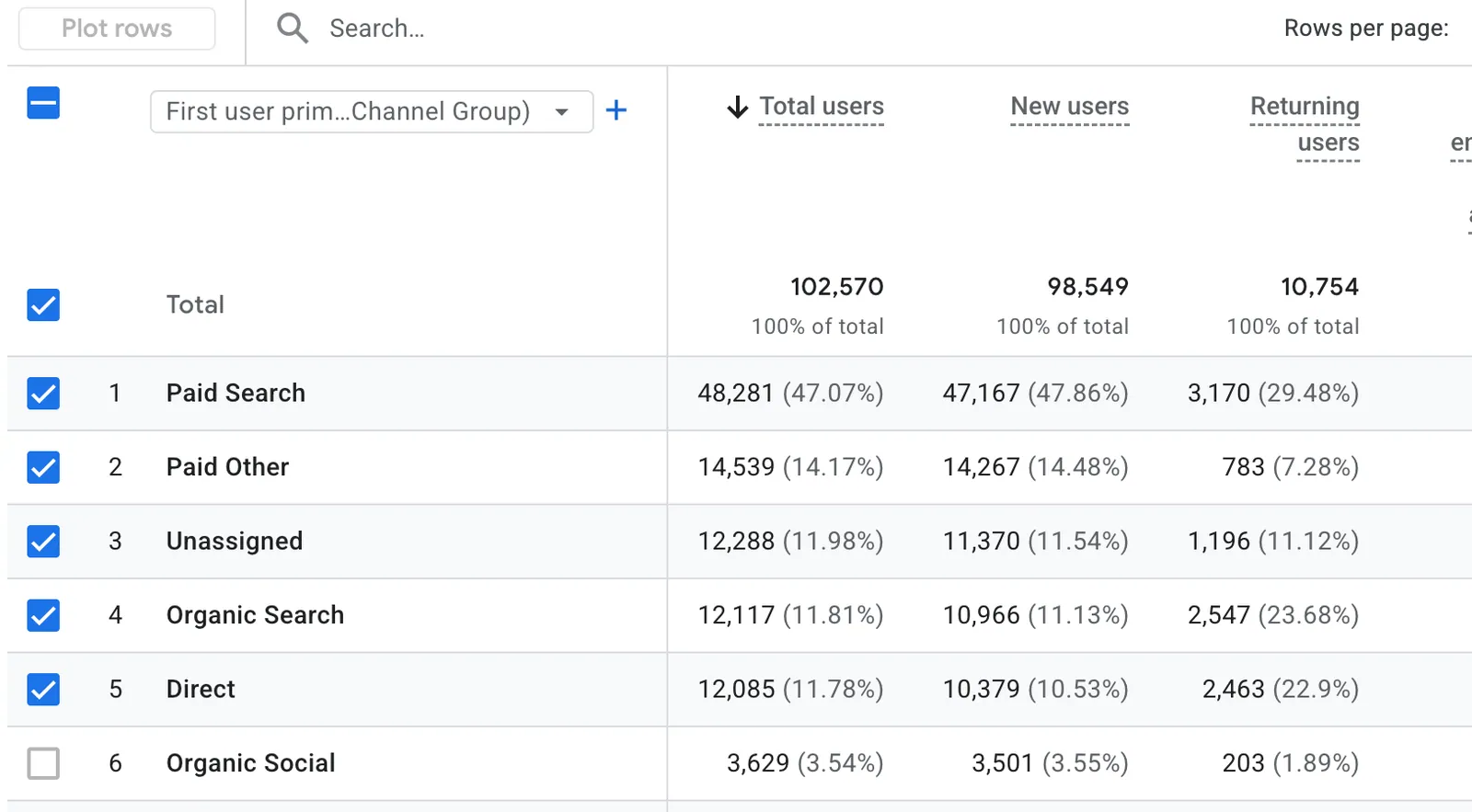Sort by Returning users column header
This screenshot has height=812, width=1472.
(x=1305, y=124)
